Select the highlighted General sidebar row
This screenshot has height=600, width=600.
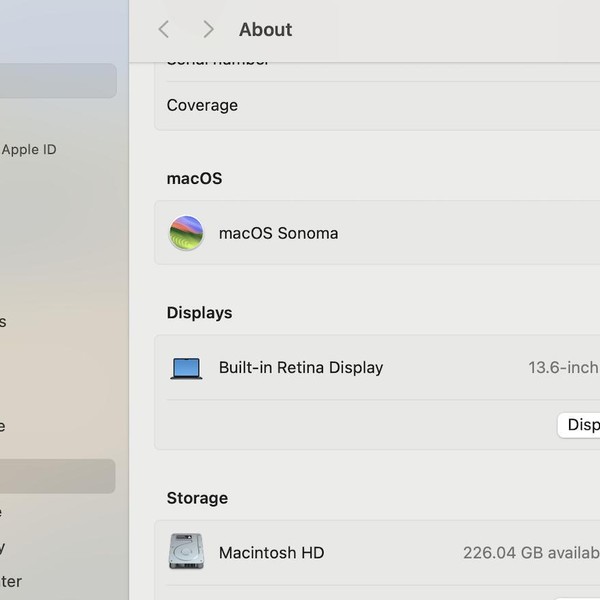click(x=57, y=476)
